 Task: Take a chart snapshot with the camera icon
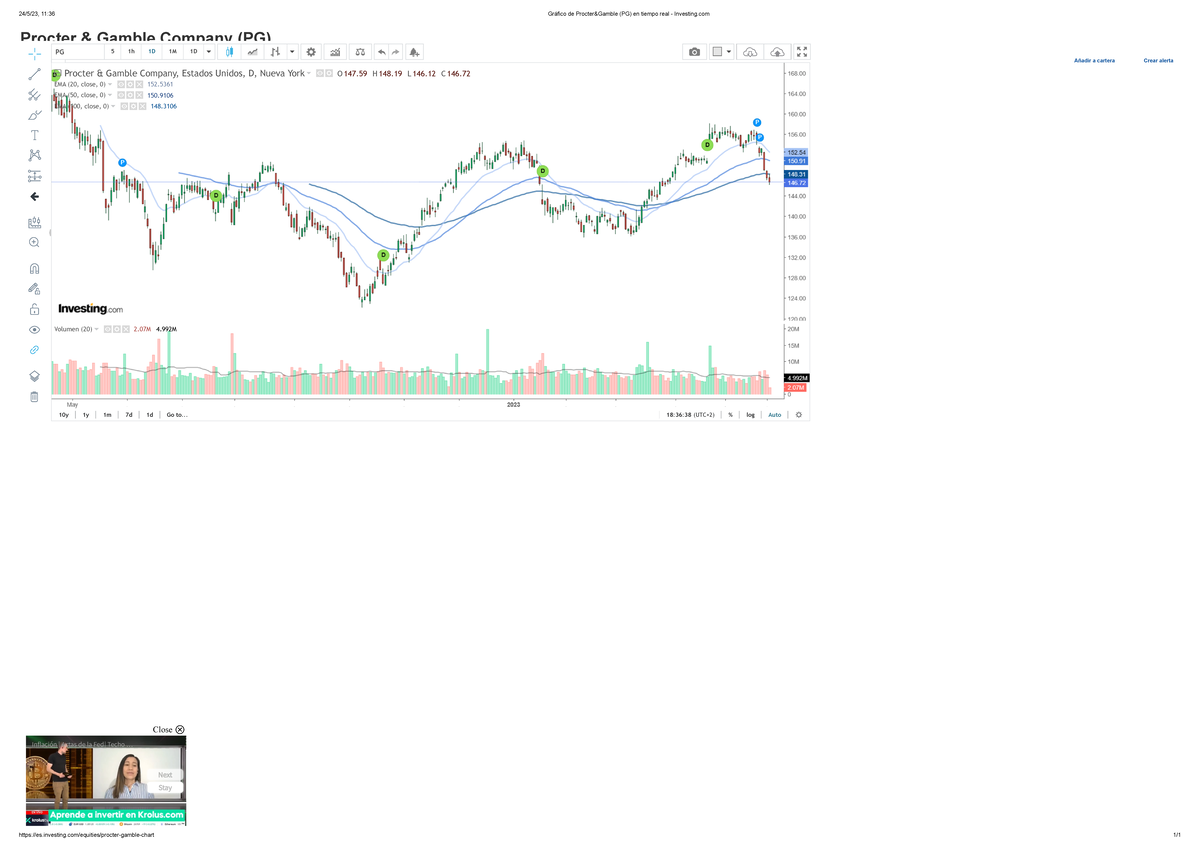pyautogui.click(x=694, y=52)
